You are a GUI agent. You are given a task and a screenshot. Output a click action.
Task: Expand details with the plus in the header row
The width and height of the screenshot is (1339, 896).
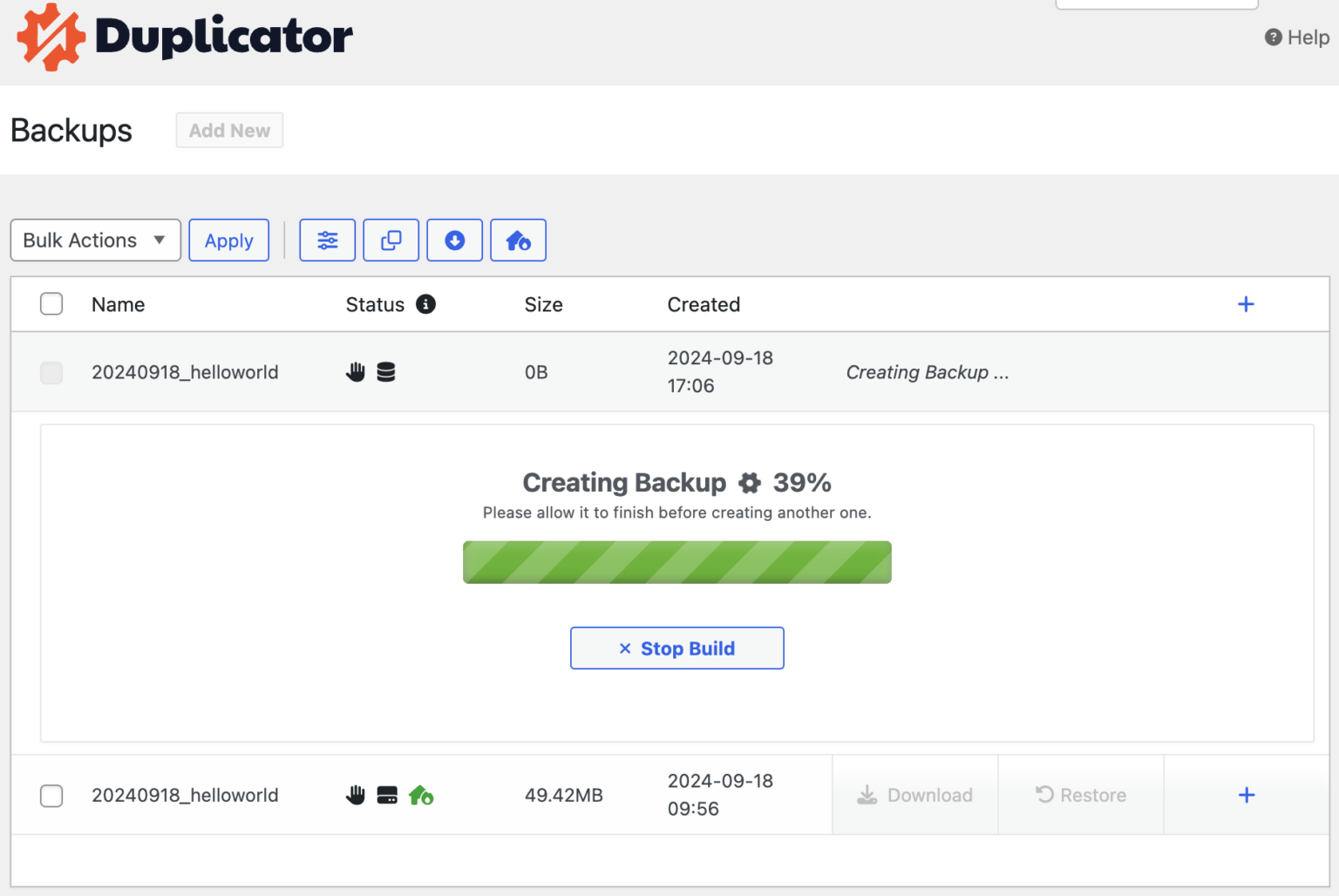pos(1246,304)
